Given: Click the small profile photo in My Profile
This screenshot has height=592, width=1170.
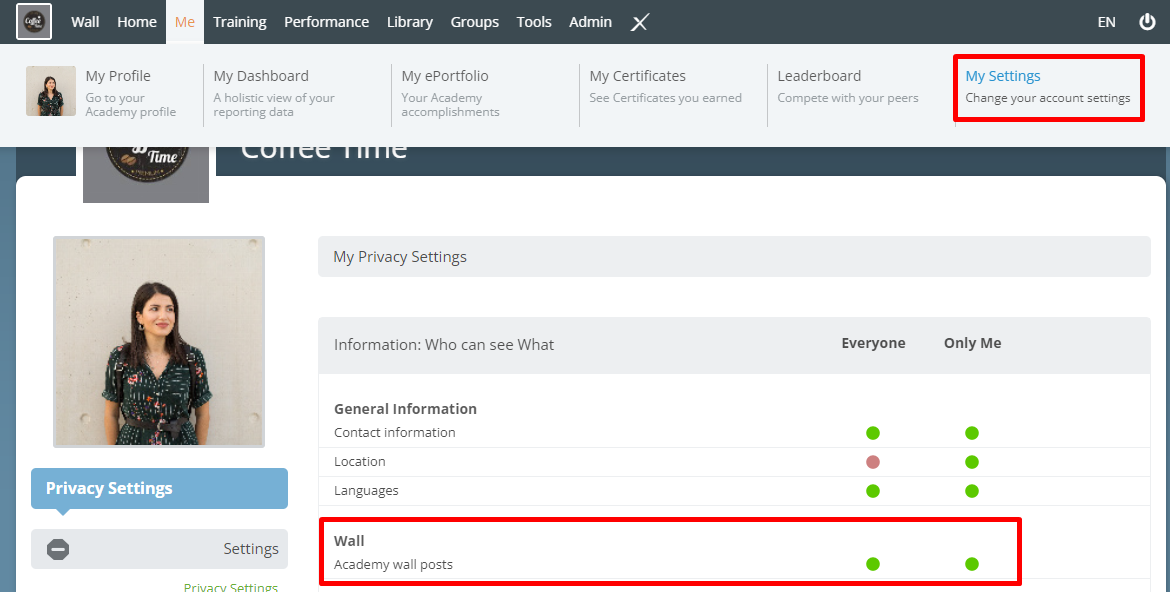Looking at the screenshot, I should point(51,91).
